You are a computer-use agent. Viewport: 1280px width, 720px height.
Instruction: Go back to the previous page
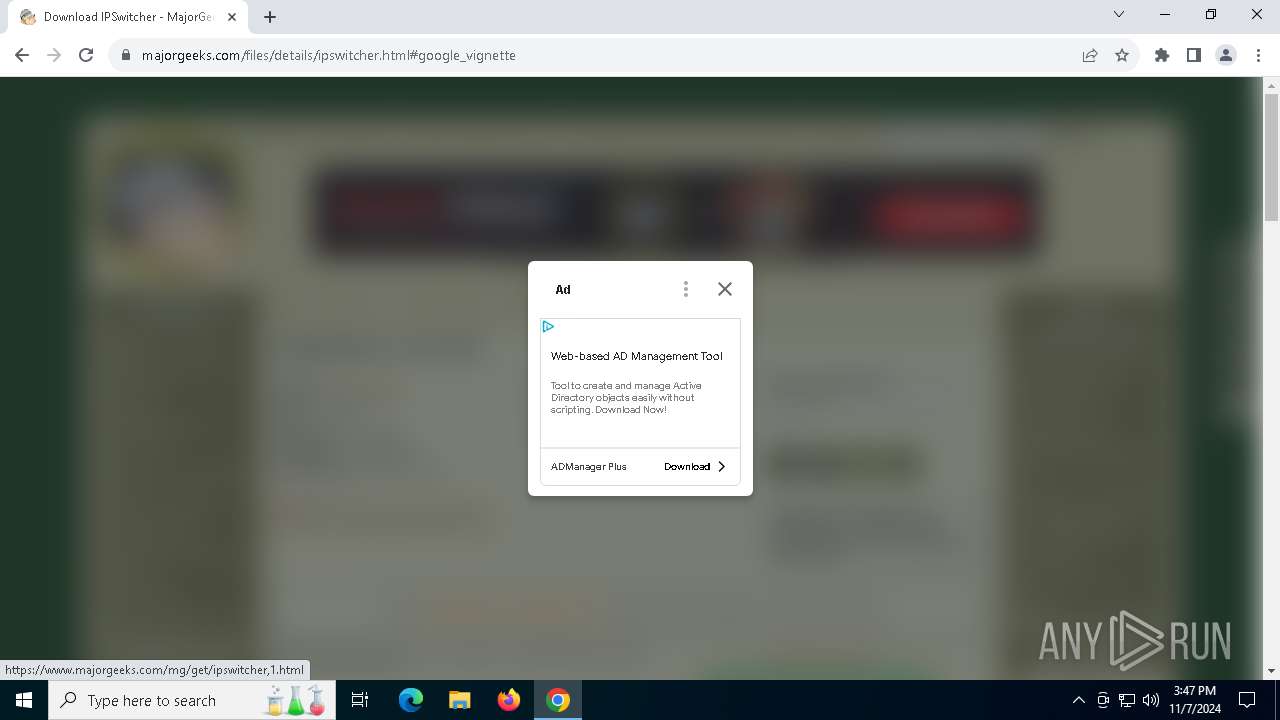(x=22, y=55)
